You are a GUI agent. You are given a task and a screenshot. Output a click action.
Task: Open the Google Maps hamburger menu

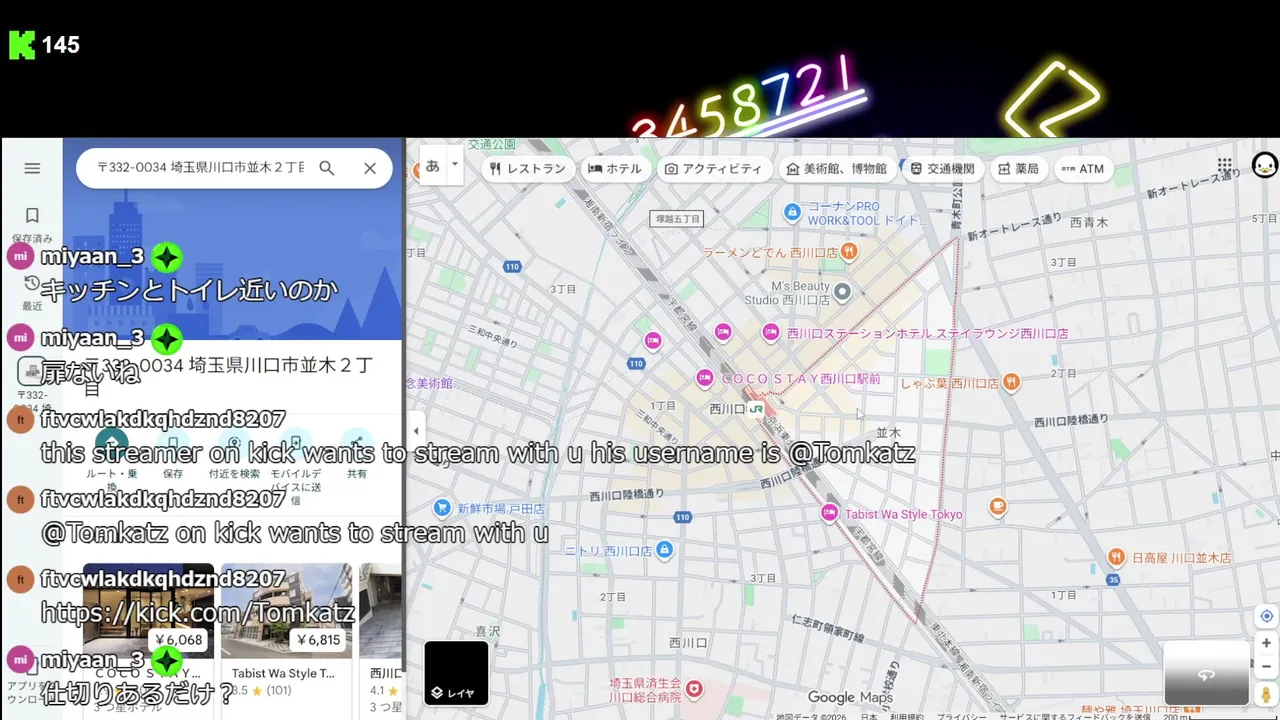coord(32,168)
